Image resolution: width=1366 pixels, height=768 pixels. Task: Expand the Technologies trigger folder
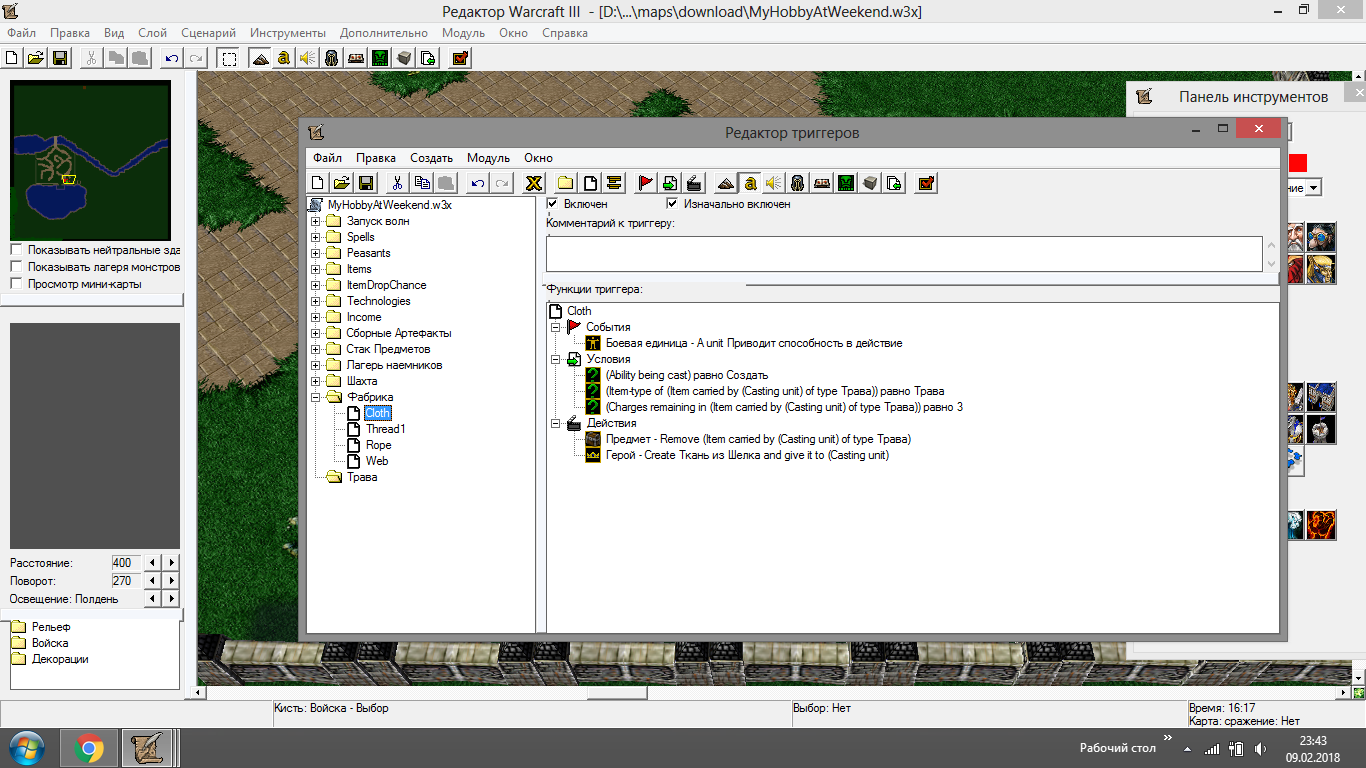(x=316, y=301)
